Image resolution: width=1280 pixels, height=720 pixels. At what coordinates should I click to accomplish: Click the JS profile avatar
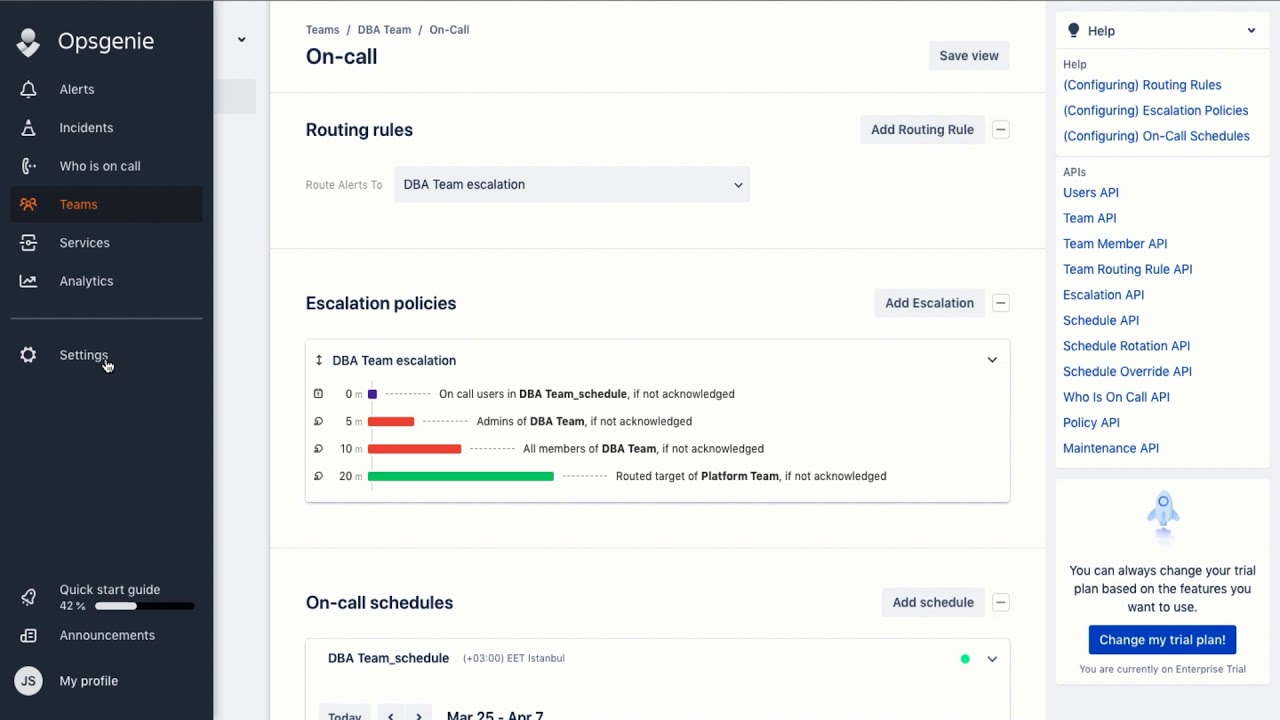(x=28, y=681)
